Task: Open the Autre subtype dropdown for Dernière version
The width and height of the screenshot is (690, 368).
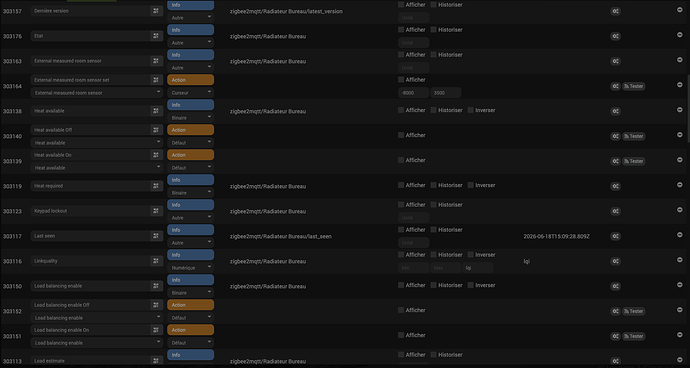Action: click(191, 18)
